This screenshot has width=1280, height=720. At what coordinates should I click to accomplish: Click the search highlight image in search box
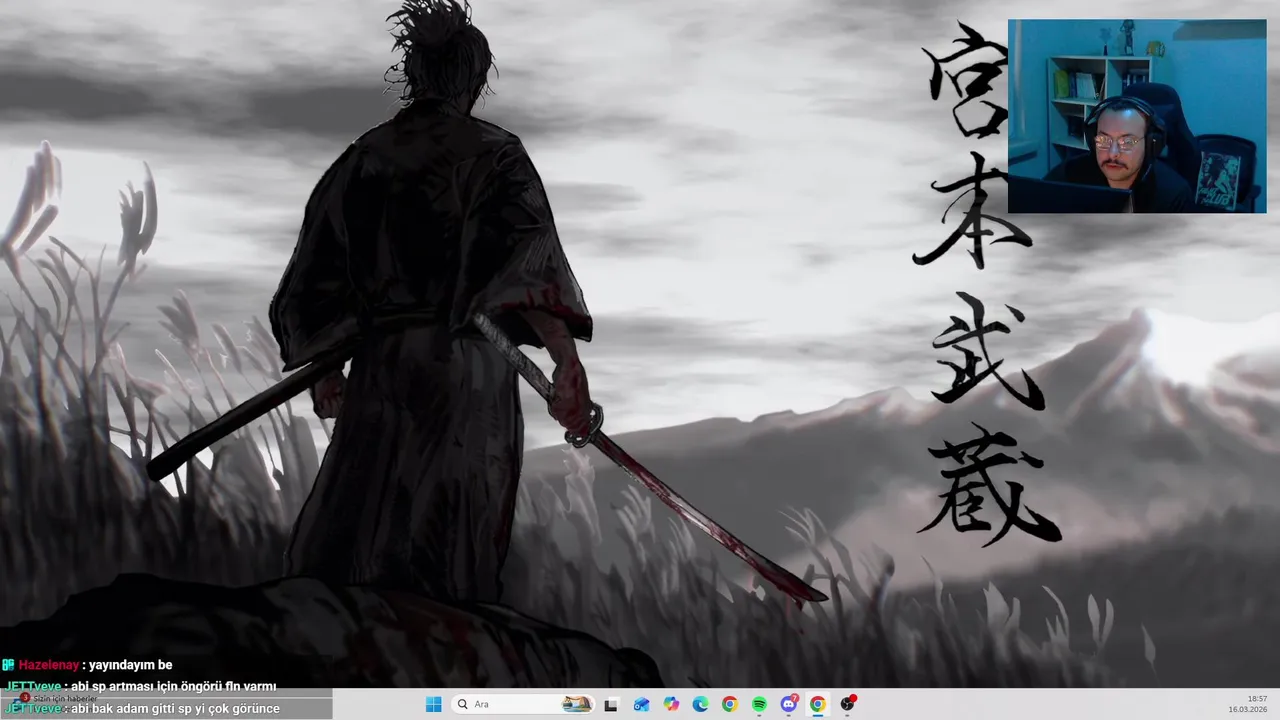[577, 704]
